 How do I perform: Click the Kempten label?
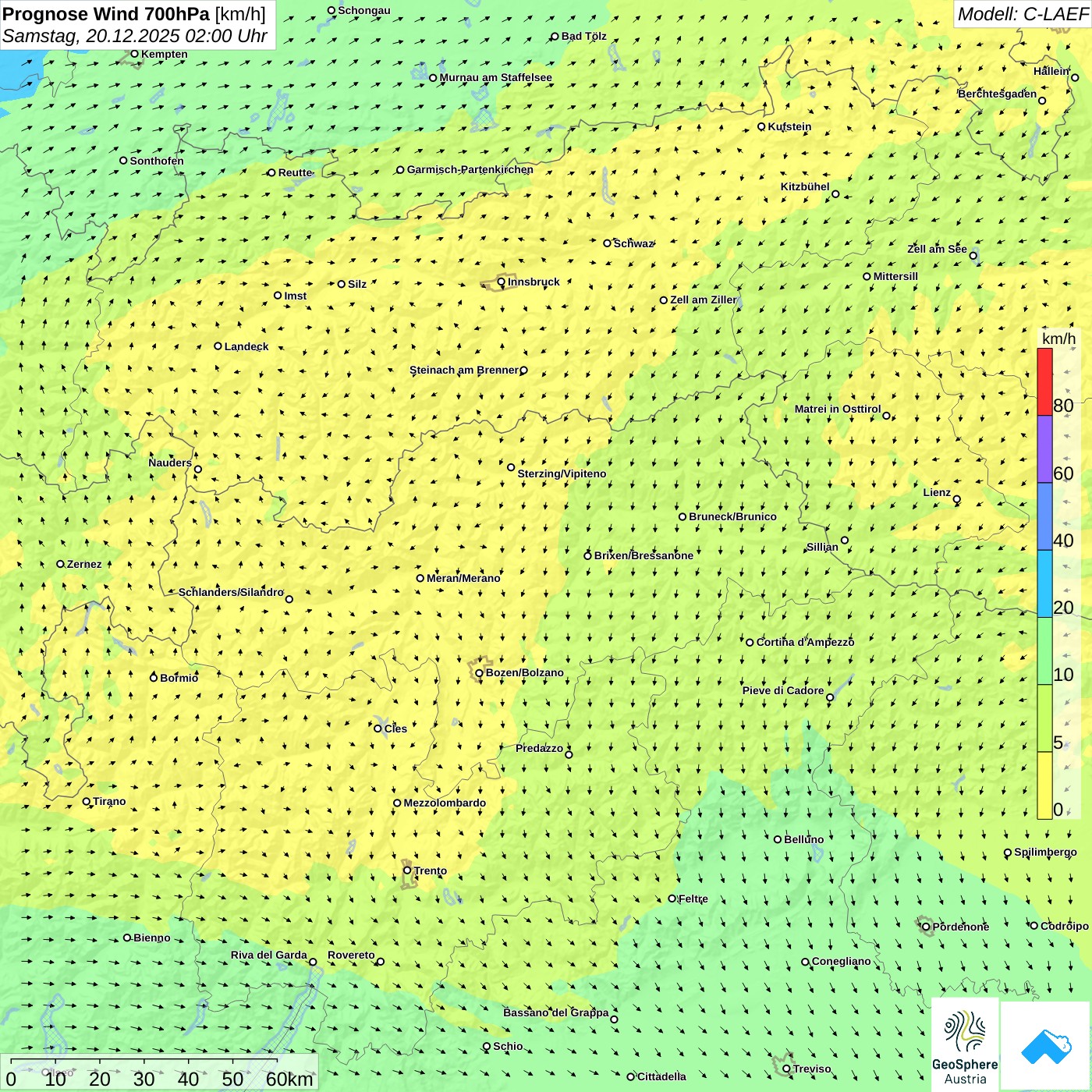(164, 54)
